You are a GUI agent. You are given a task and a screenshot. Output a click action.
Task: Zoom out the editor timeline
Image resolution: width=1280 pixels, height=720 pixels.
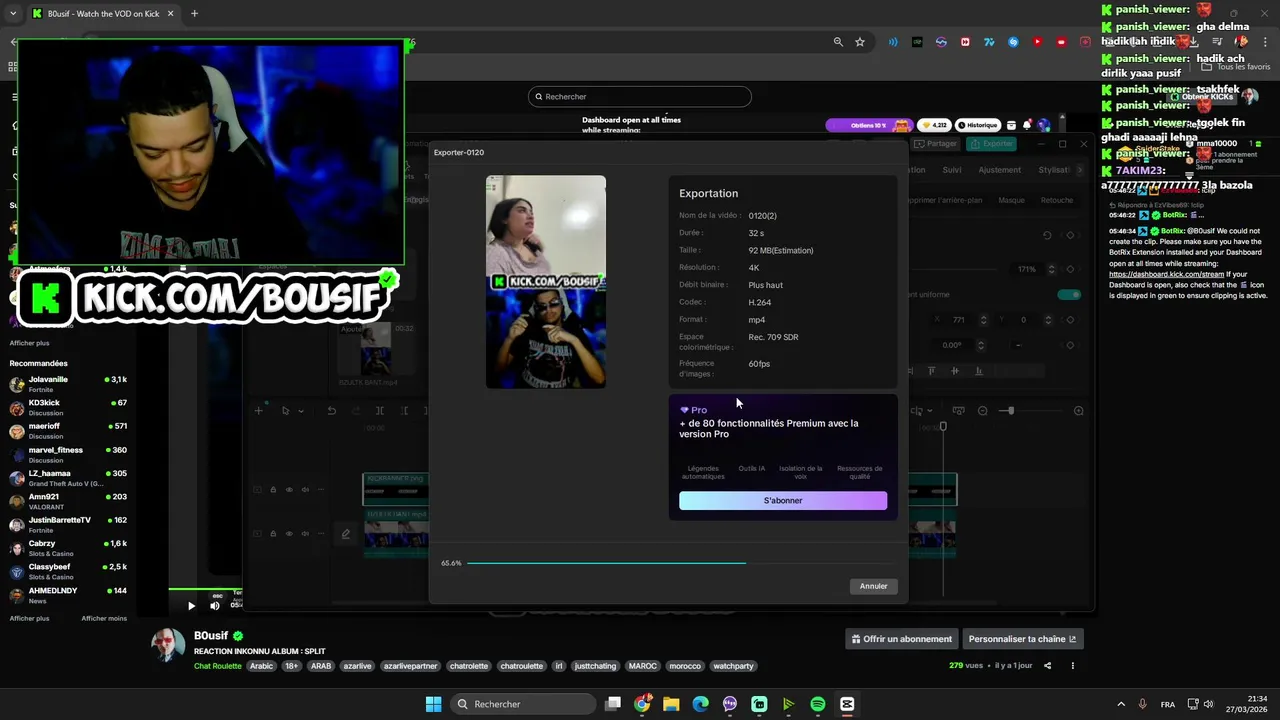click(983, 411)
